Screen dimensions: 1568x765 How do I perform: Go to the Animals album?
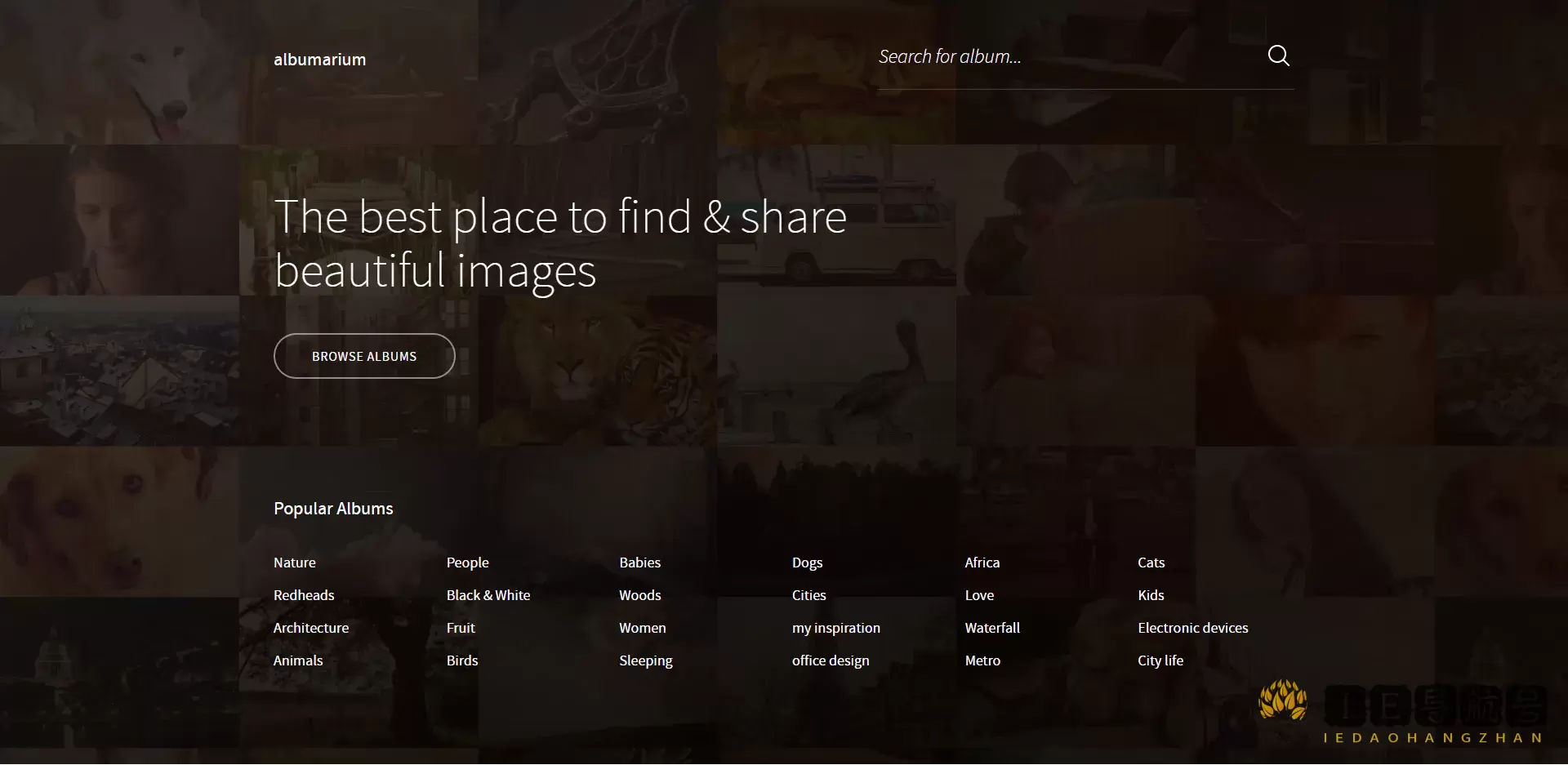[298, 660]
